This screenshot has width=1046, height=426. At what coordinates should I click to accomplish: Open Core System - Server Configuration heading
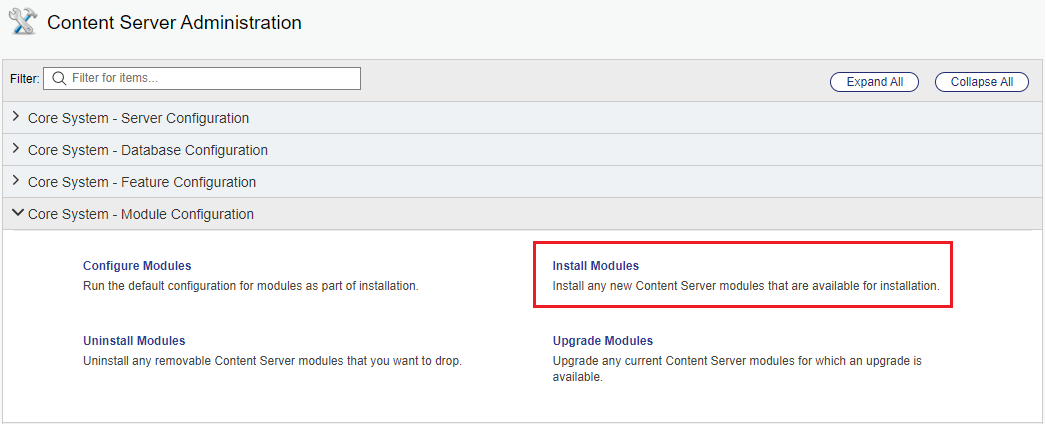coord(138,118)
